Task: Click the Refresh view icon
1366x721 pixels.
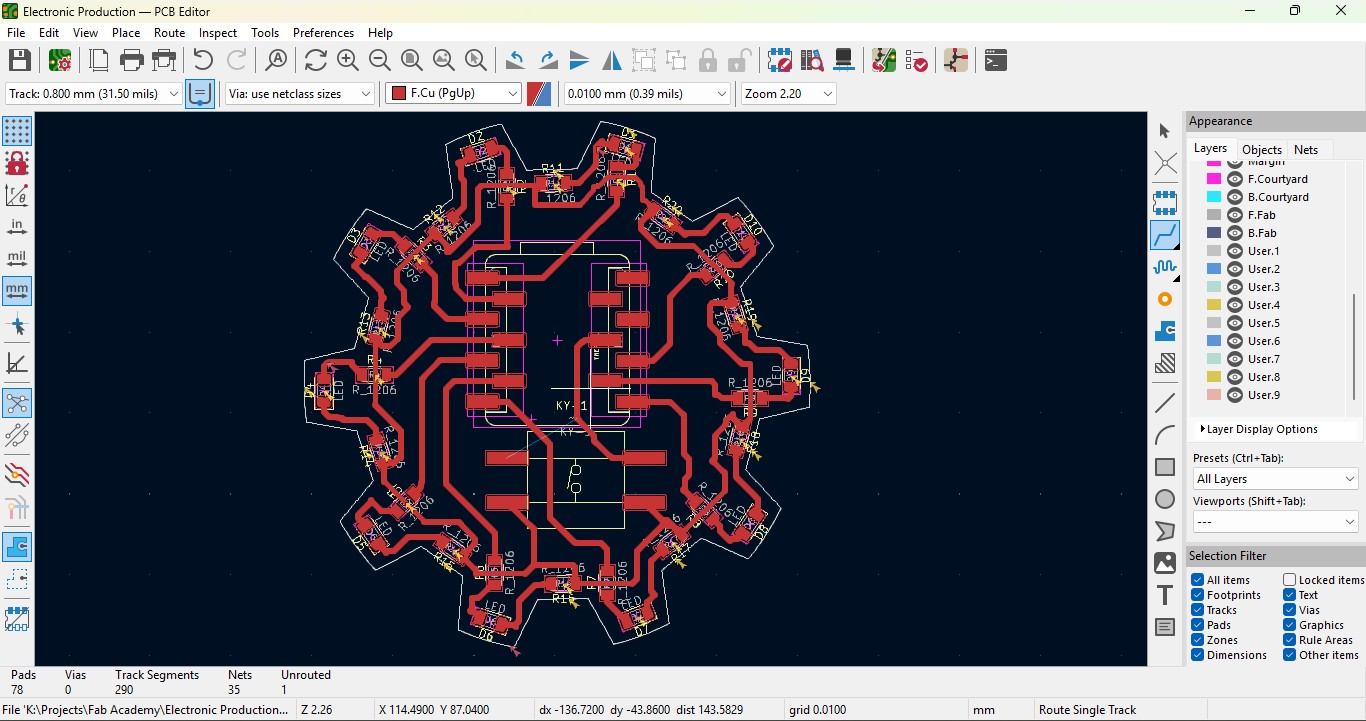Action: (x=316, y=61)
